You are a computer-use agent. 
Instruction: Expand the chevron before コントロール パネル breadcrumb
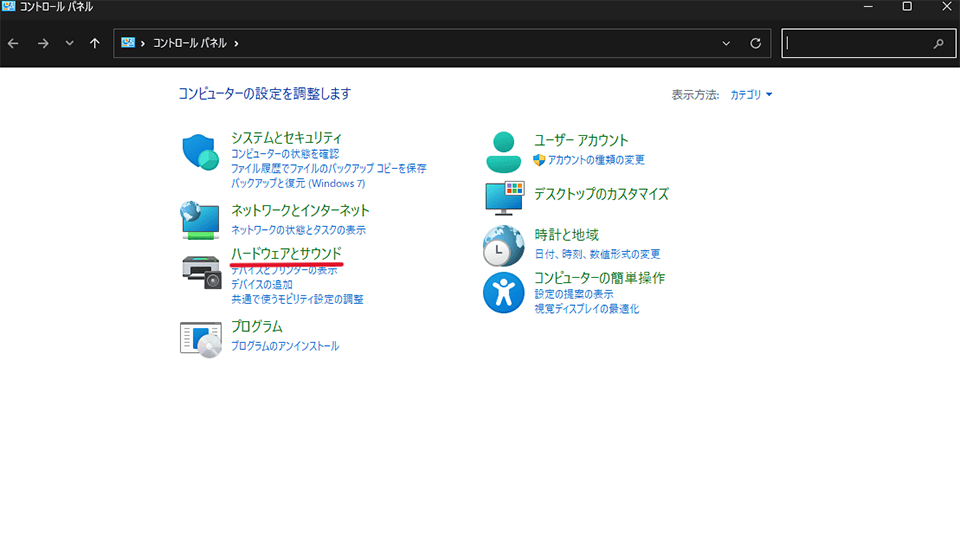coord(143,43)
